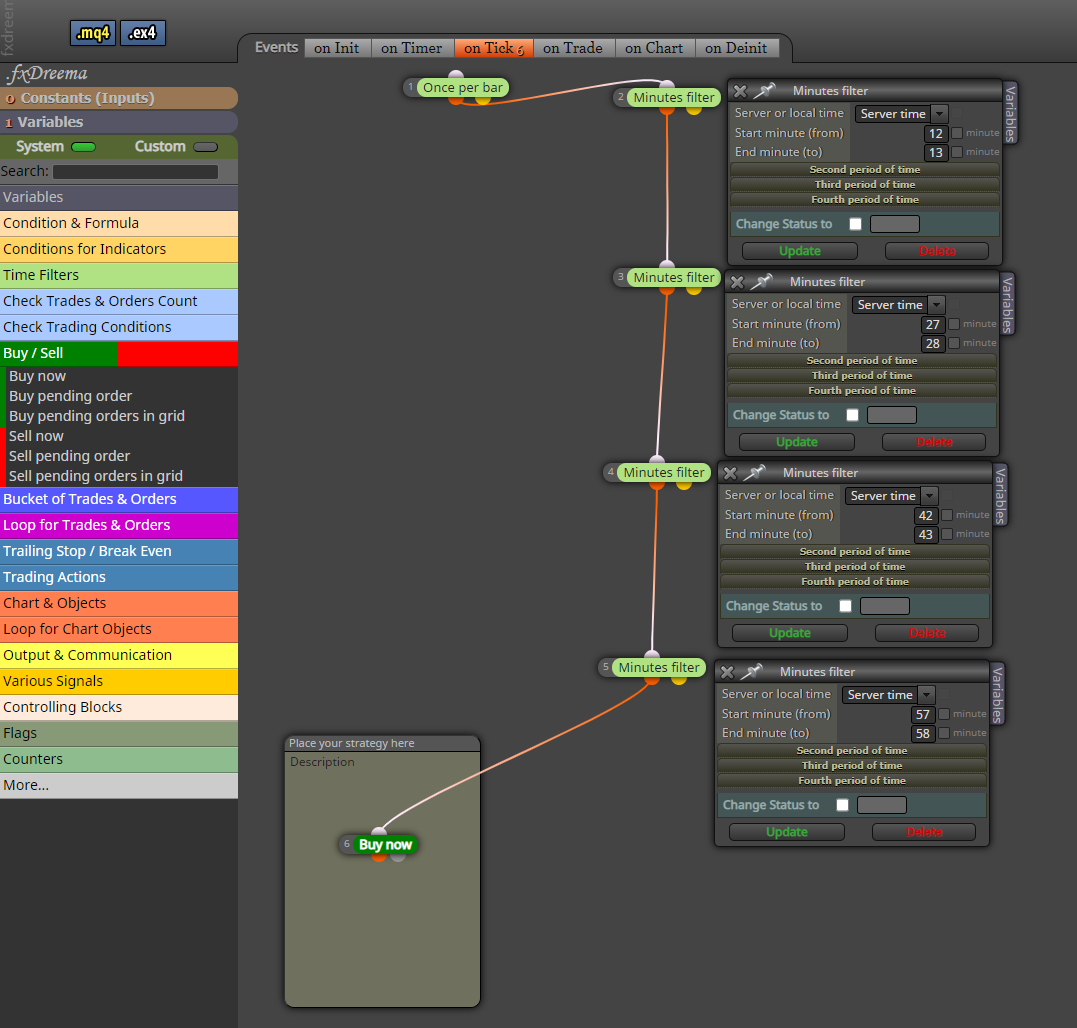Viewport: 1077px width, 1028px height.
Task: Select the Buy now block number 6
Action: 385,845
